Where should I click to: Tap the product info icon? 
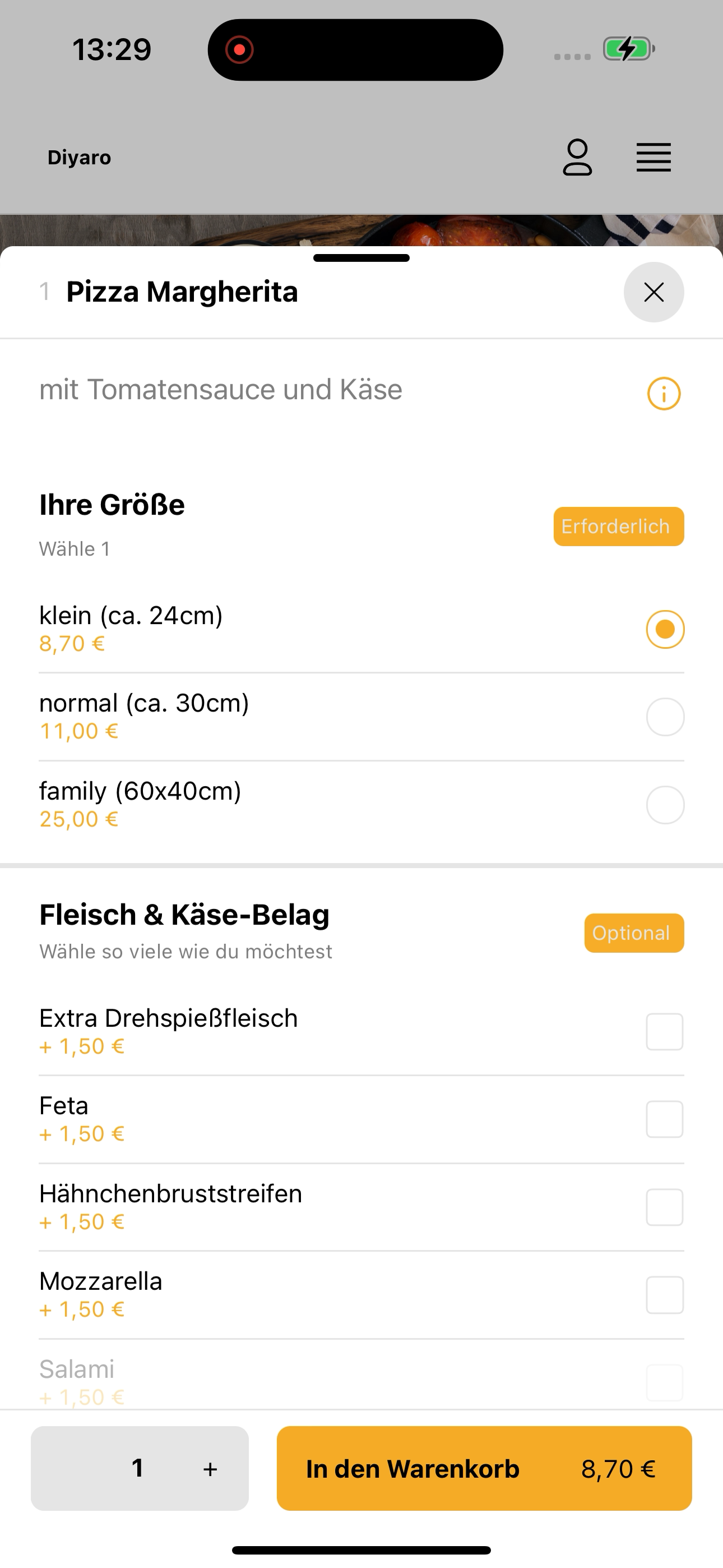(664, 394)
